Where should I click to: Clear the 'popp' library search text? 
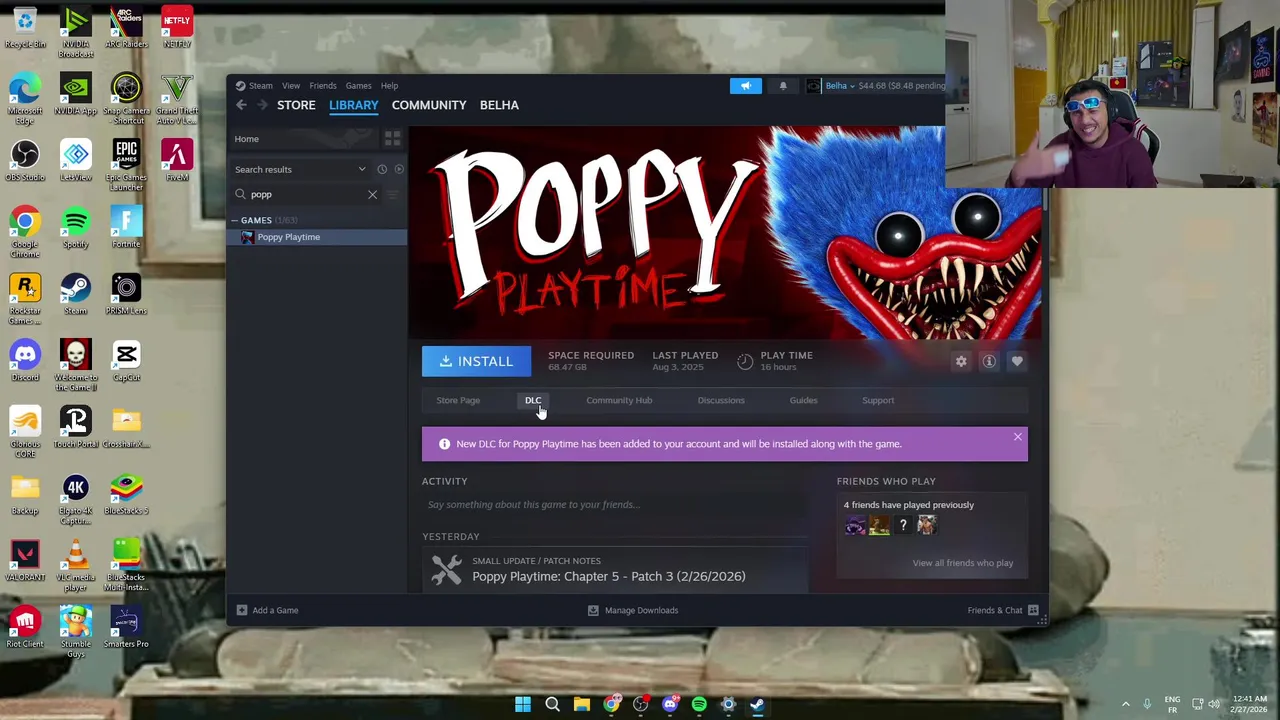[x=372, y=194]
